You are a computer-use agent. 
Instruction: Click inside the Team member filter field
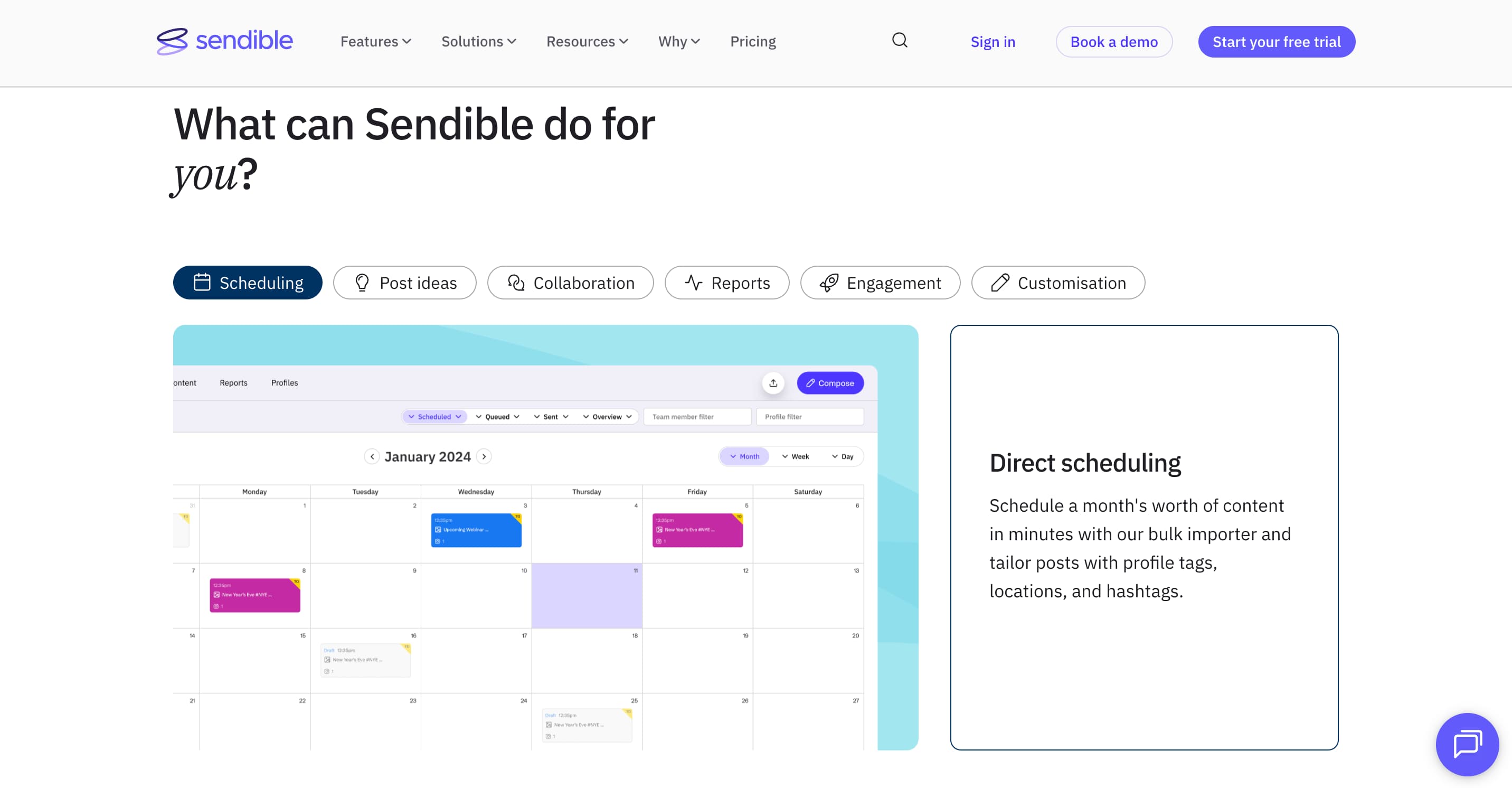[x=697, y=416]
